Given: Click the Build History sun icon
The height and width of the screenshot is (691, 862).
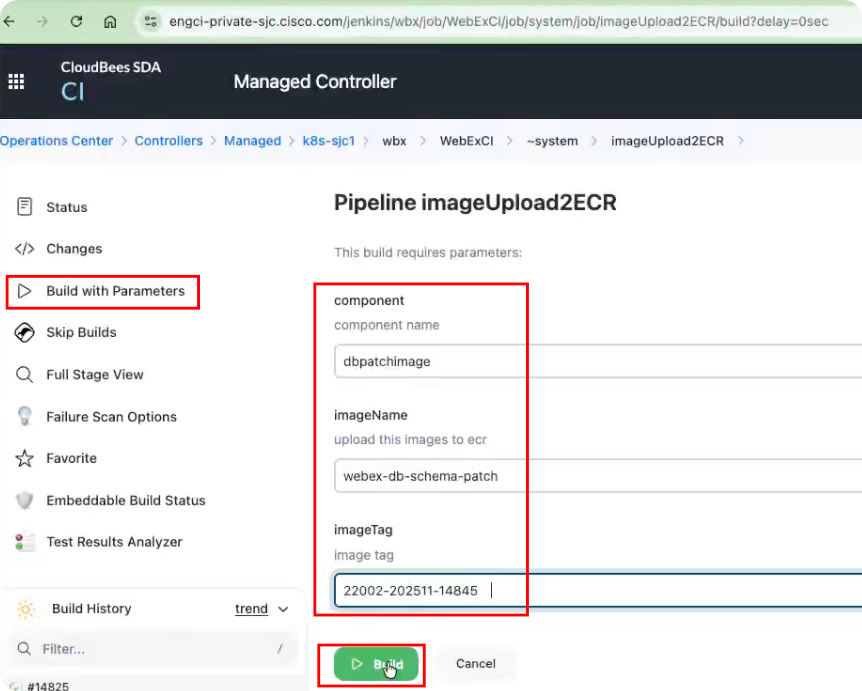Looking at the screenshot, I should (x=26, y=609).
